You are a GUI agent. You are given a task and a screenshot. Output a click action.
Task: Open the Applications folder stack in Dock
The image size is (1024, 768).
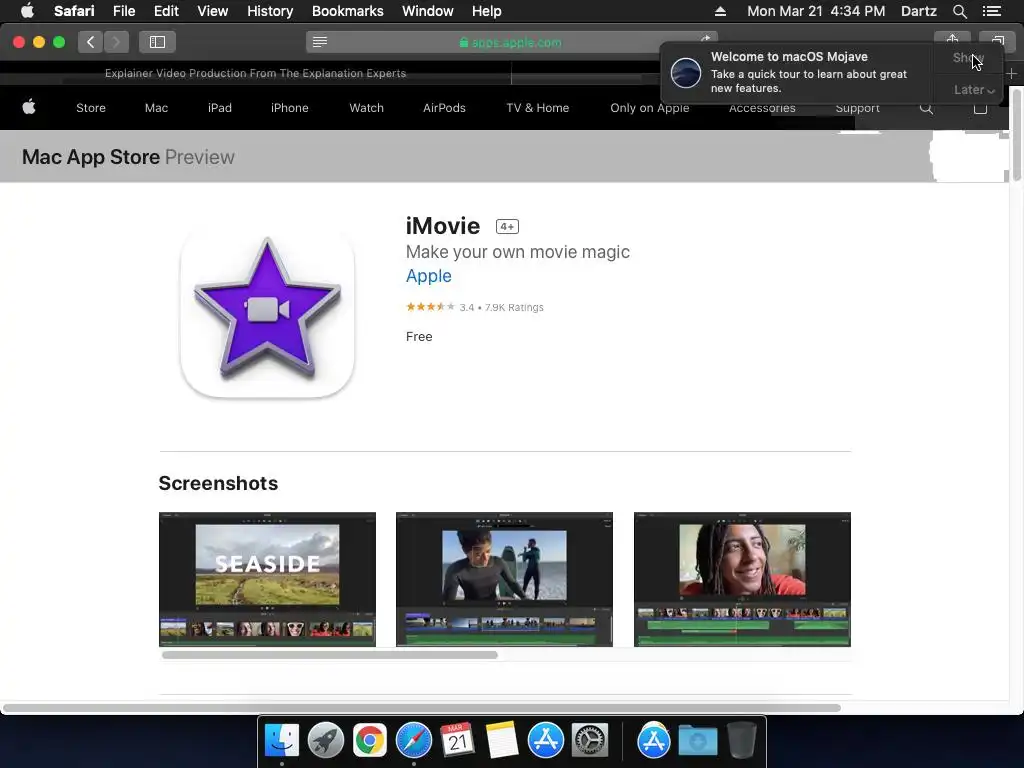click(x=654, y=741)
